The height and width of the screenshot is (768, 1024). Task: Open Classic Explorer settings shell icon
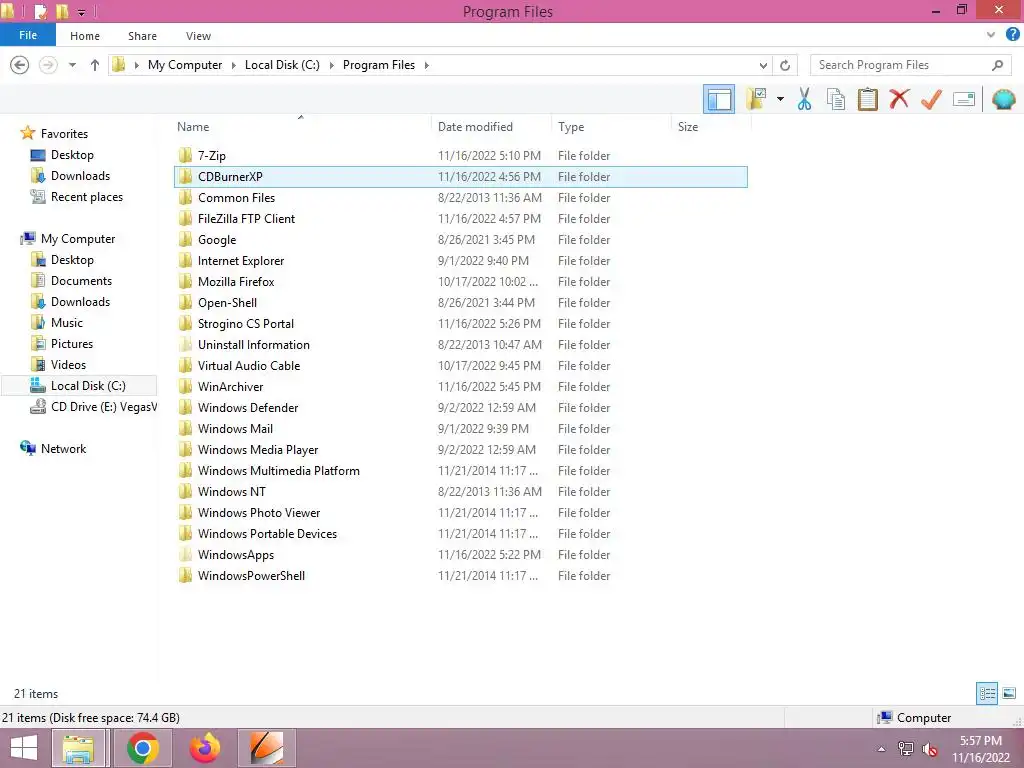1004,99
